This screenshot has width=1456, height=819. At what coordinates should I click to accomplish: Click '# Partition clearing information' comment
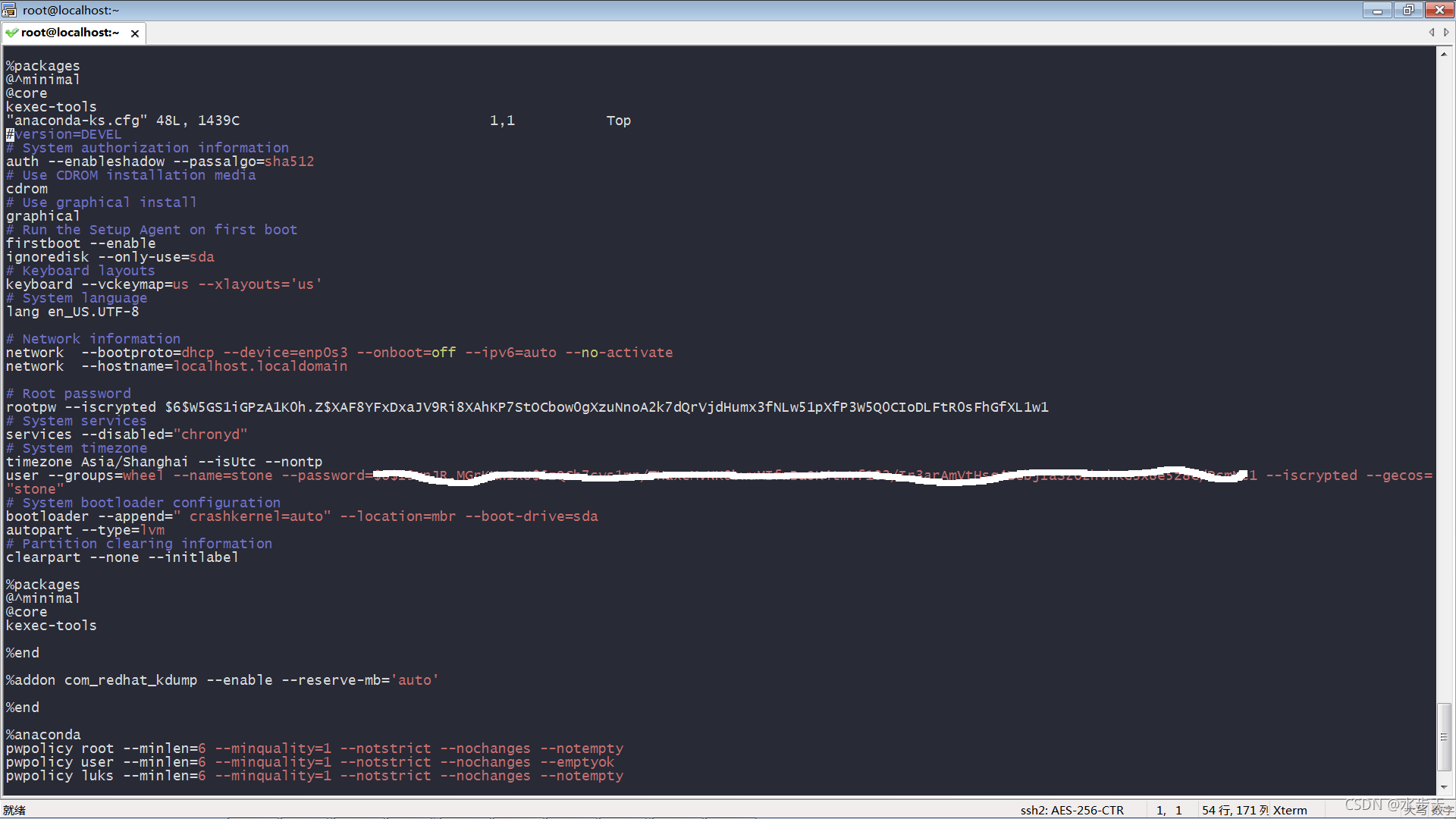coord(139,544)
